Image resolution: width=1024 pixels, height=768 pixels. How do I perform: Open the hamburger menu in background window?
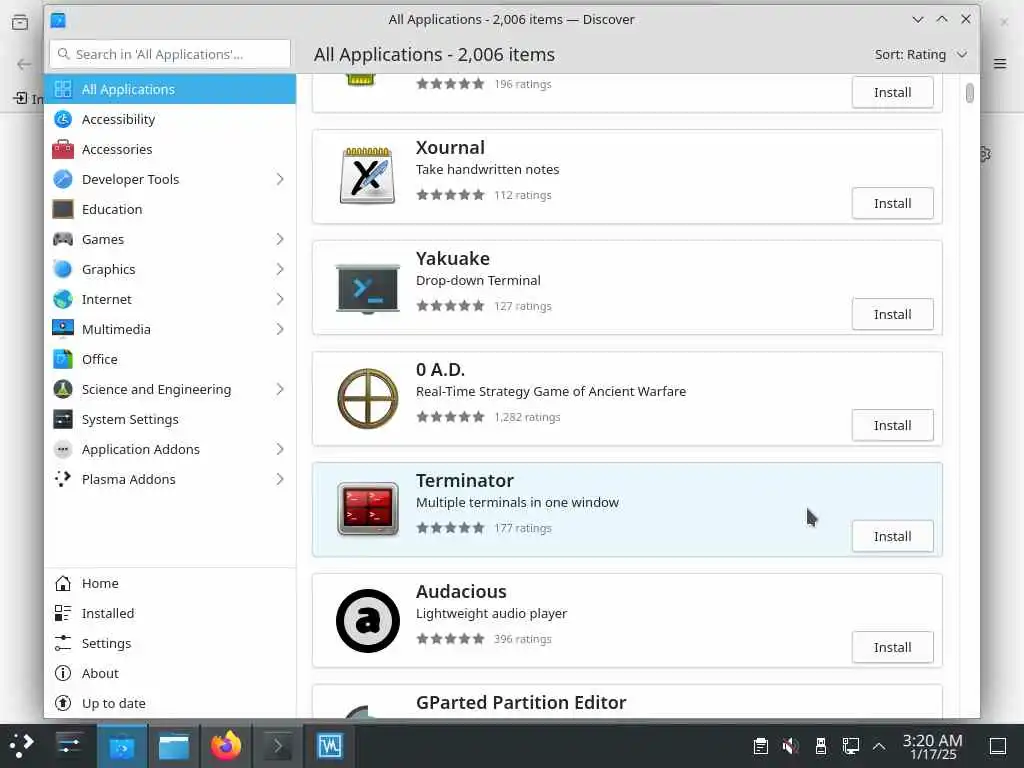1000,63
